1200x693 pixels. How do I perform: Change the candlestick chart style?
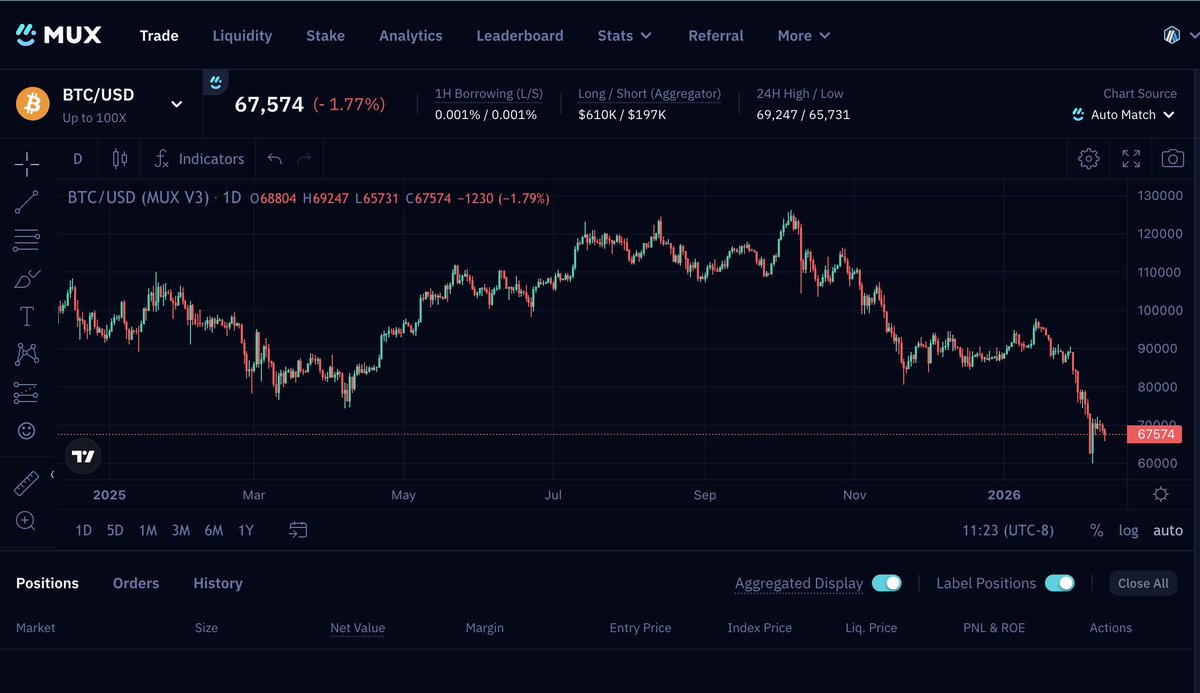120,159
